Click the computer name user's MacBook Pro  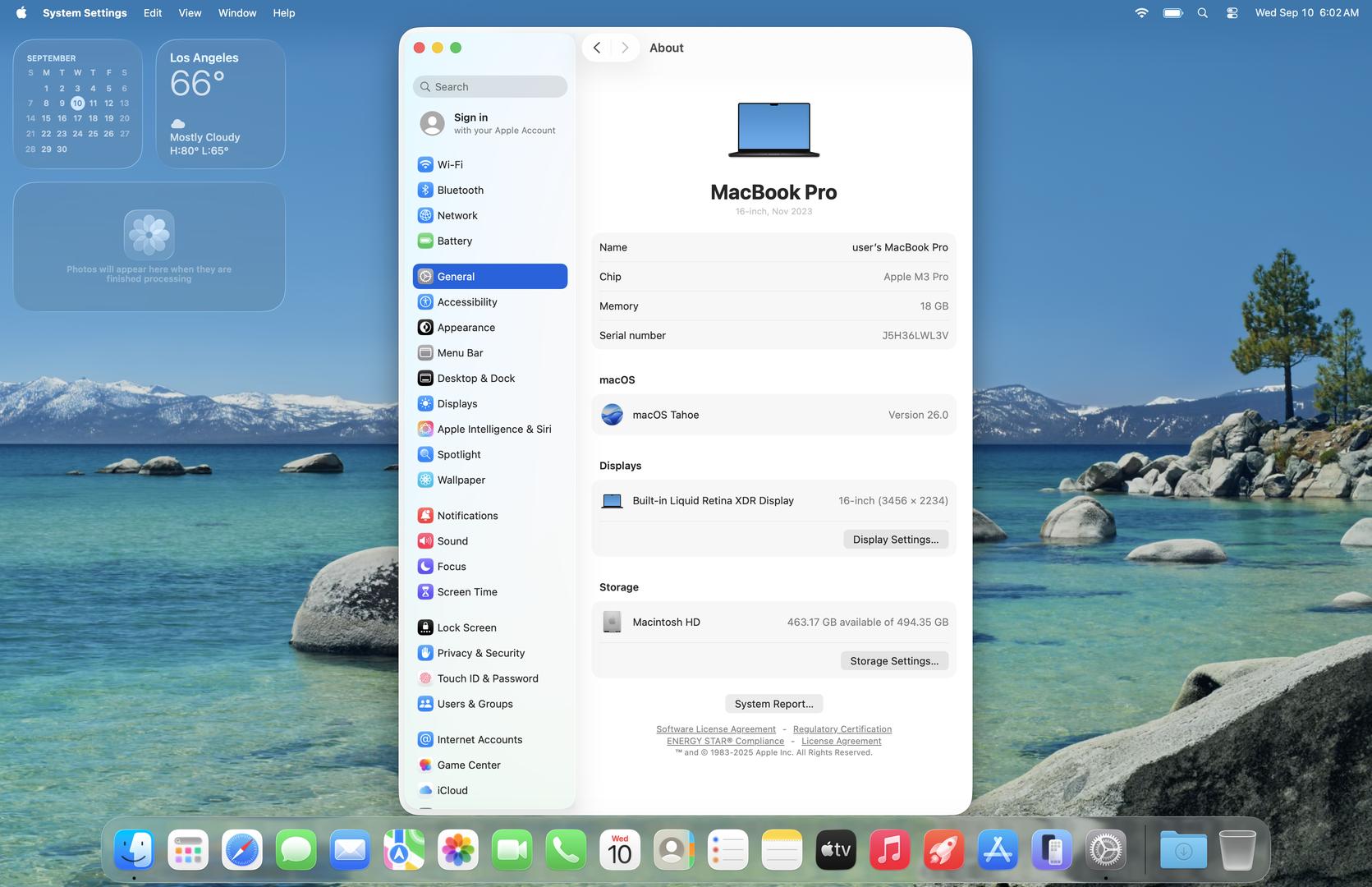pyautogui.click(x=900, y=247)
